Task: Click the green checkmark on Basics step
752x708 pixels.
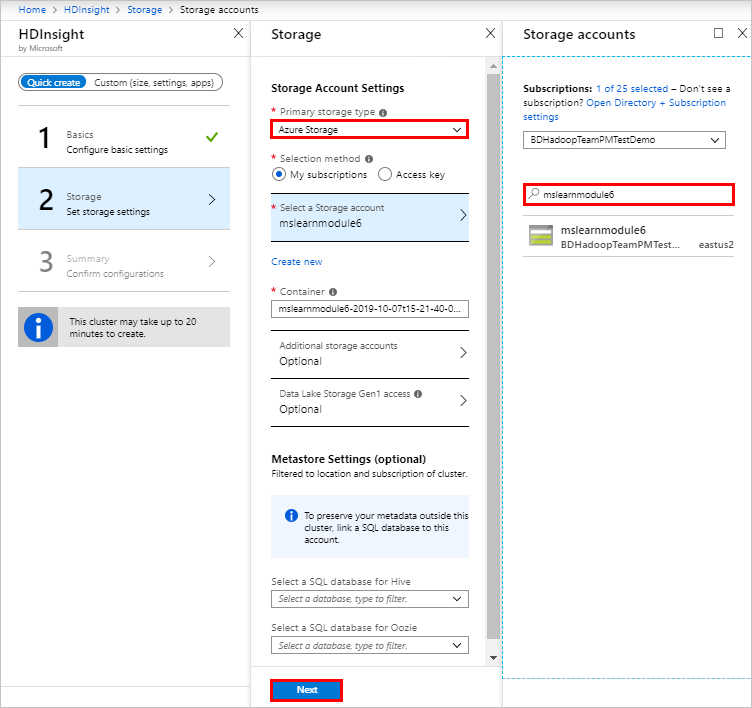Action: click(x=212, y=137)
